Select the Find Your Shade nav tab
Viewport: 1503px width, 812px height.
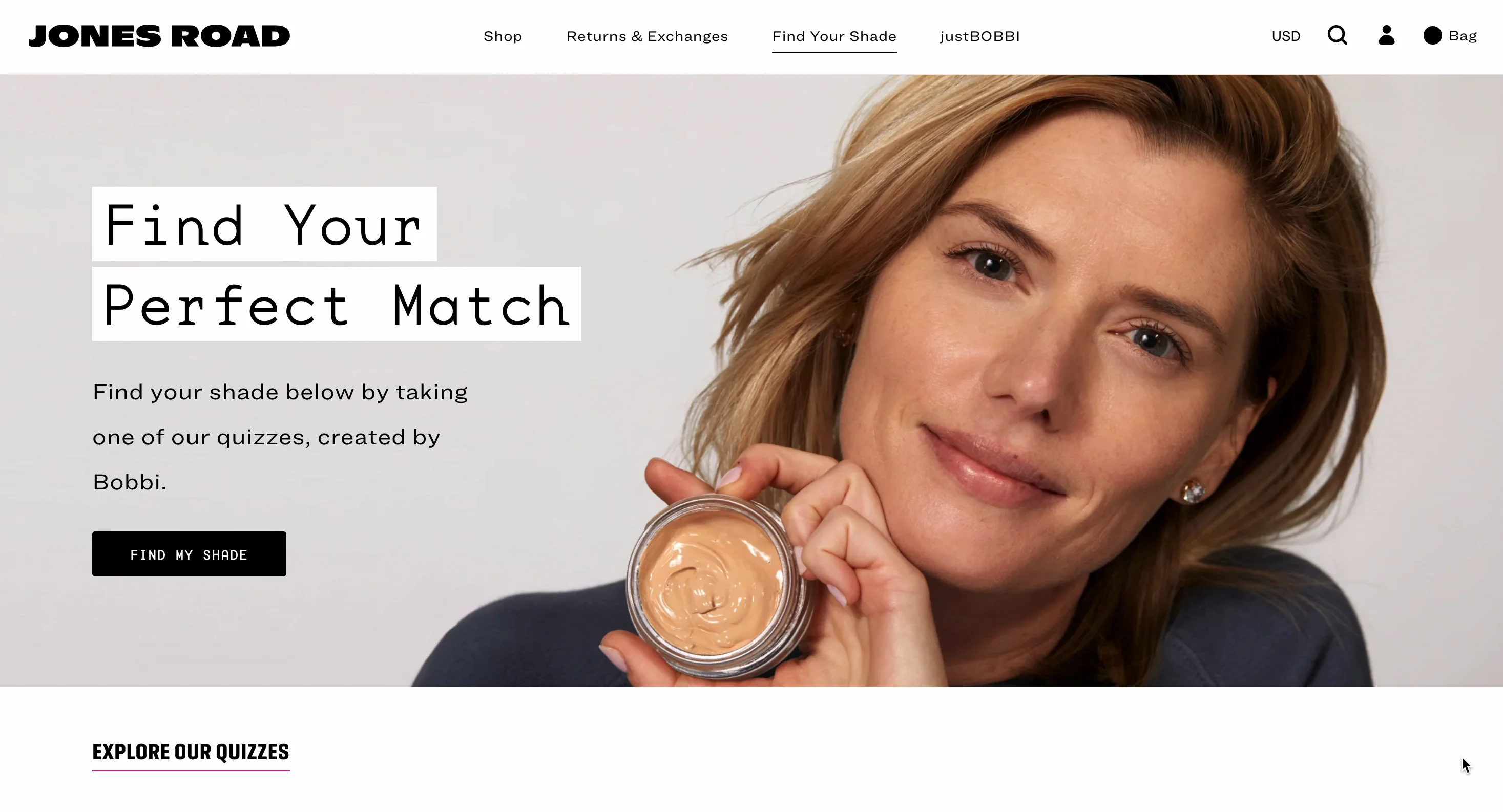tap(834, 36)
